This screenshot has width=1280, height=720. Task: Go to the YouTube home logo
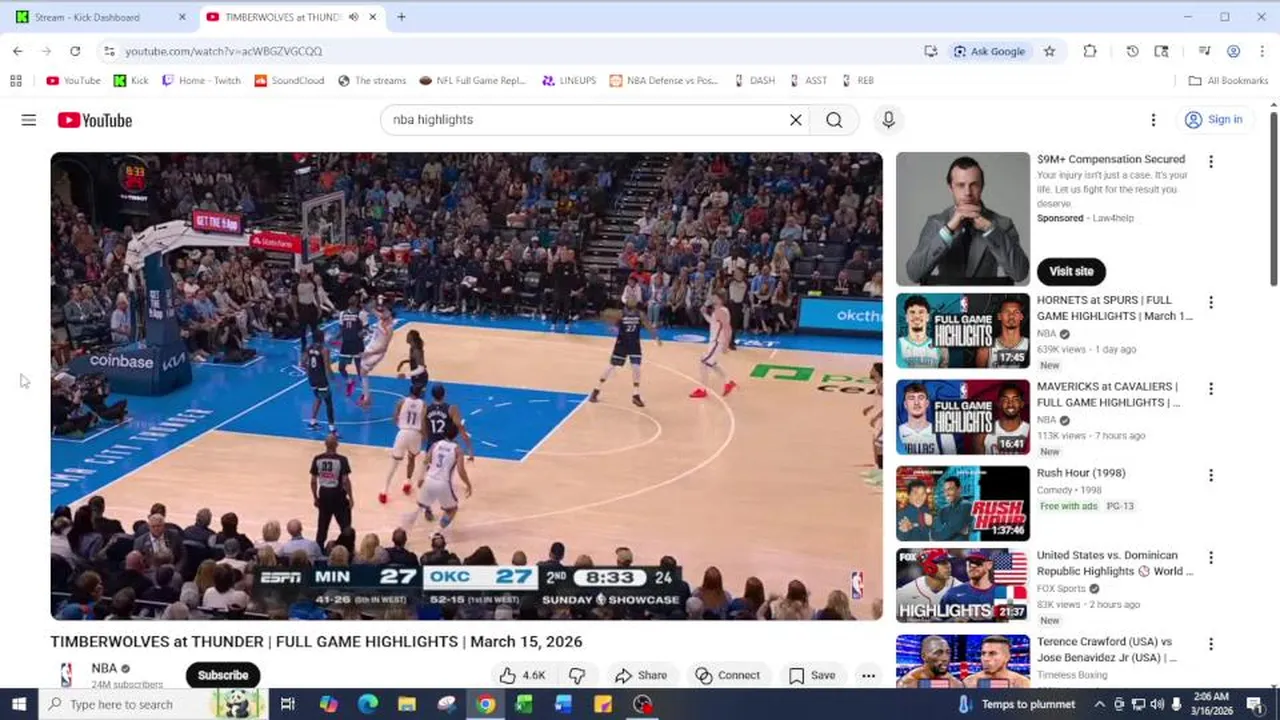click(95, 120)
